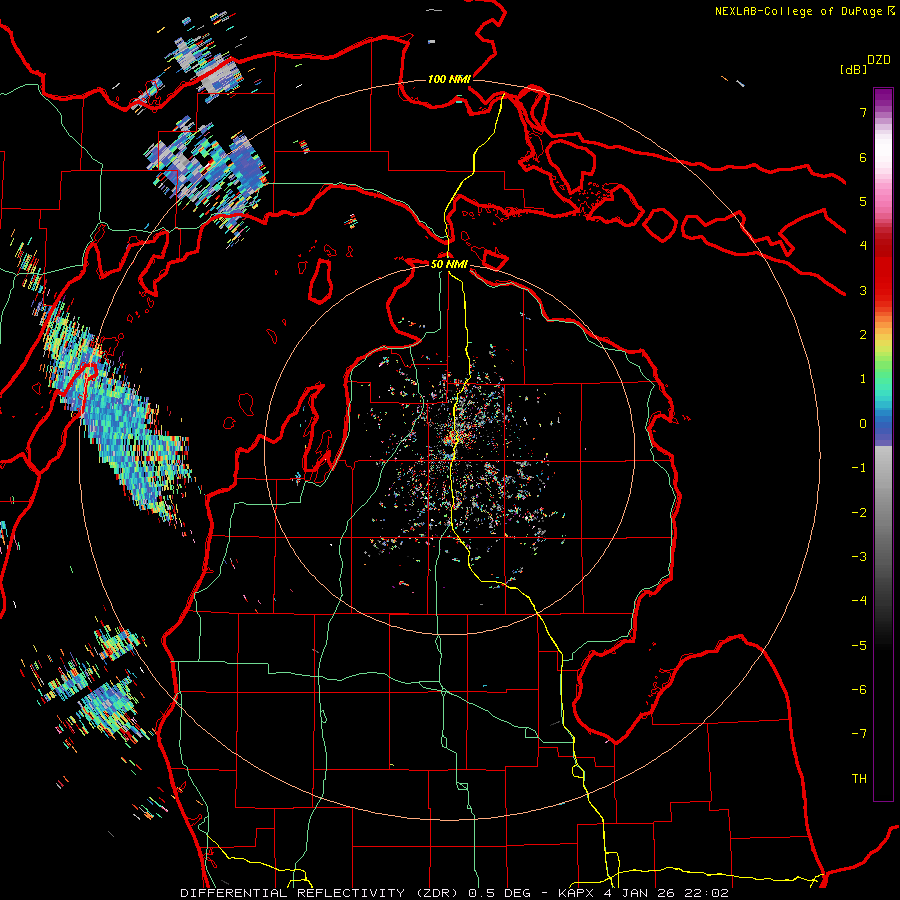The height and width of the screenshot is (900, 900).
Task: Click the -7 value on the color scale
Action: (859, 734)
